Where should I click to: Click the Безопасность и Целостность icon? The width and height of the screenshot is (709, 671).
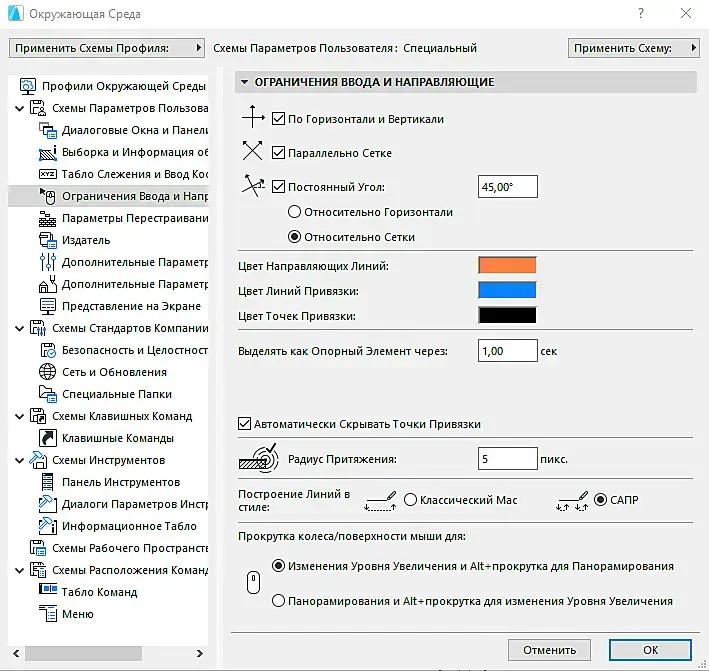point(47,350)
